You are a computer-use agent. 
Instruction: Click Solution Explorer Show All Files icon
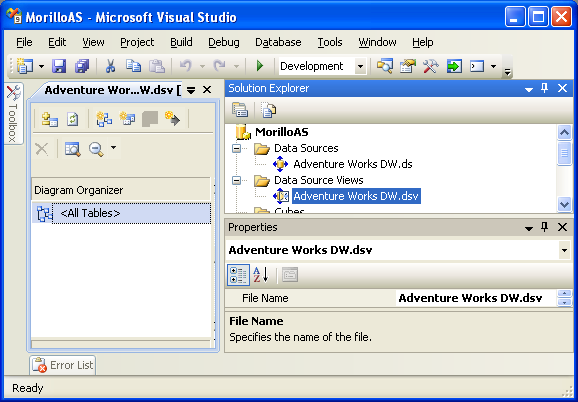pos(269,110)
